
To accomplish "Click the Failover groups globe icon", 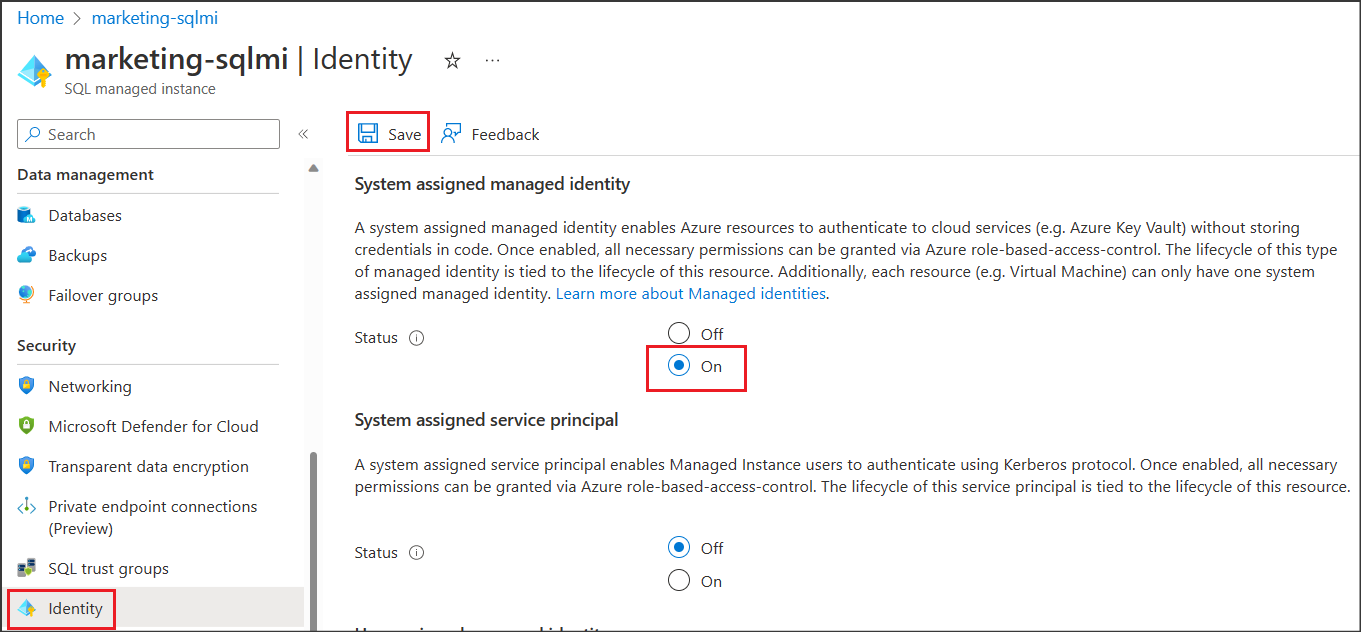I will (27, 296).
